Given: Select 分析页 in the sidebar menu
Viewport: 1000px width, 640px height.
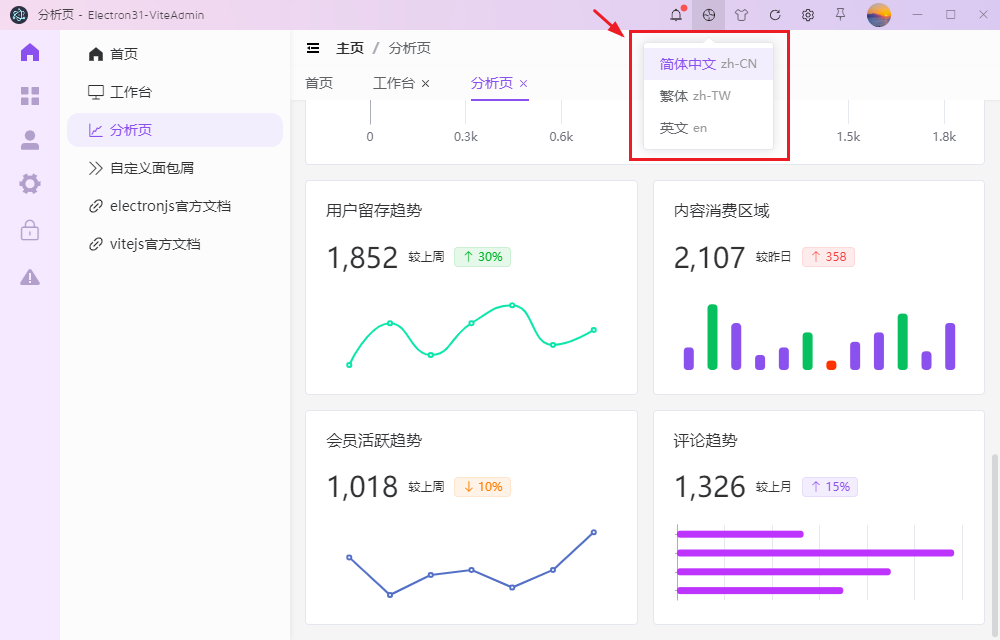Looking at the screenshot, I should click(x=175, y=130).
